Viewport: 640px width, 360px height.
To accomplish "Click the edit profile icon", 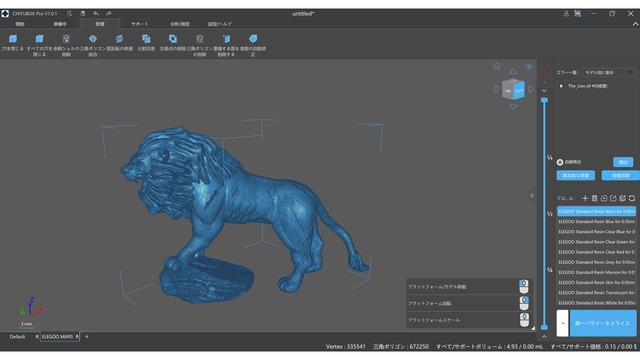I will coord(622,198).
